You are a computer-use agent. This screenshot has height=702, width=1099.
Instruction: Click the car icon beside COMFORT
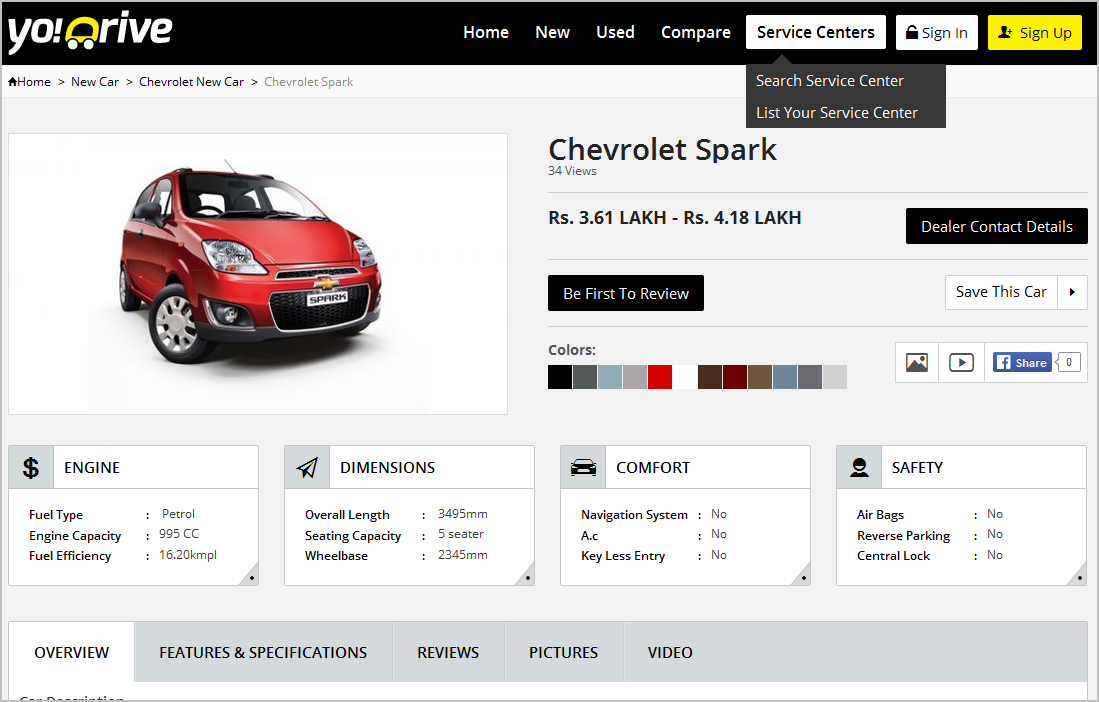pyautogui.click(x=583, y=467)
